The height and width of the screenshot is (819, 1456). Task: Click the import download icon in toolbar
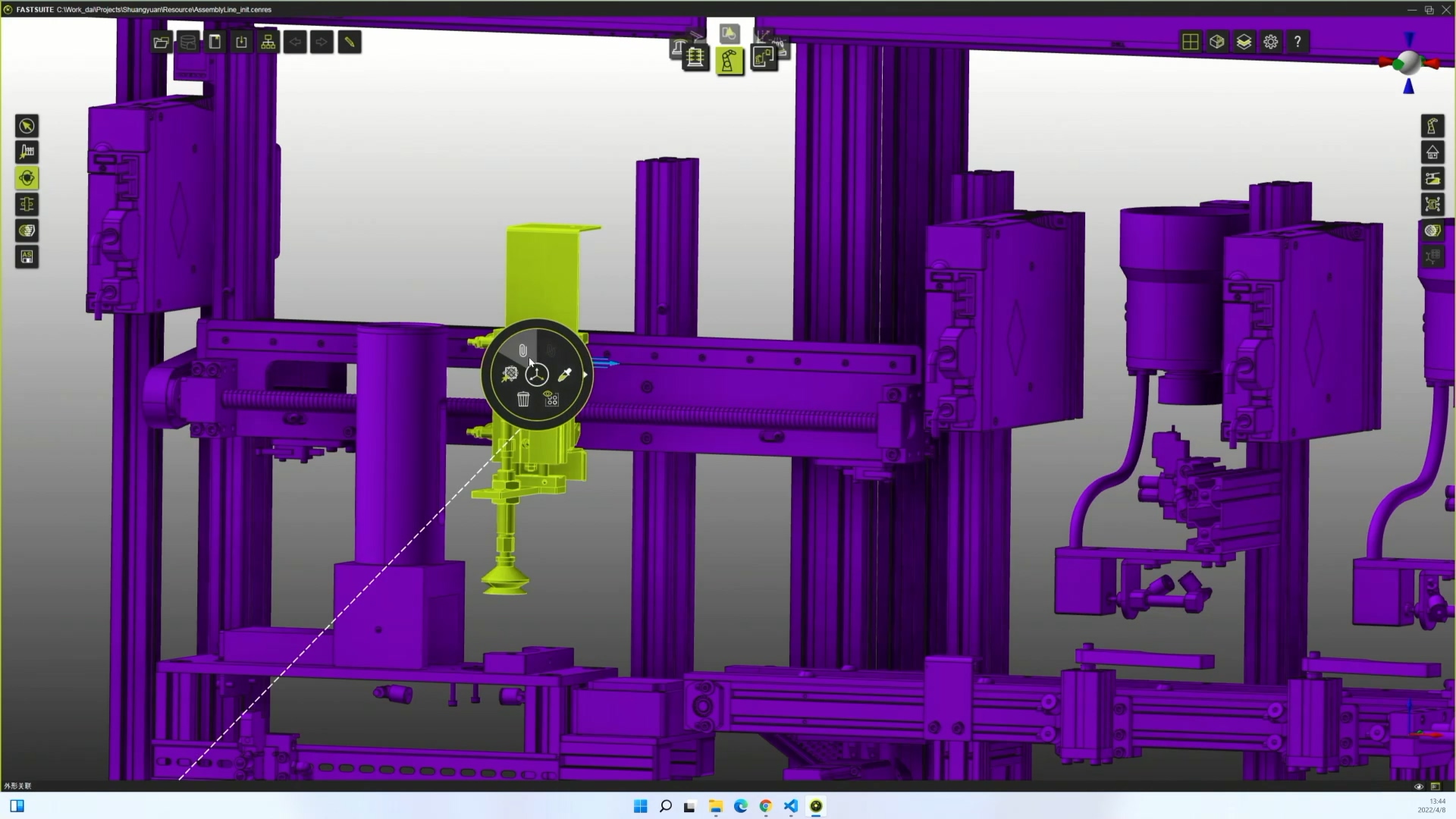(x=241, y=42)
